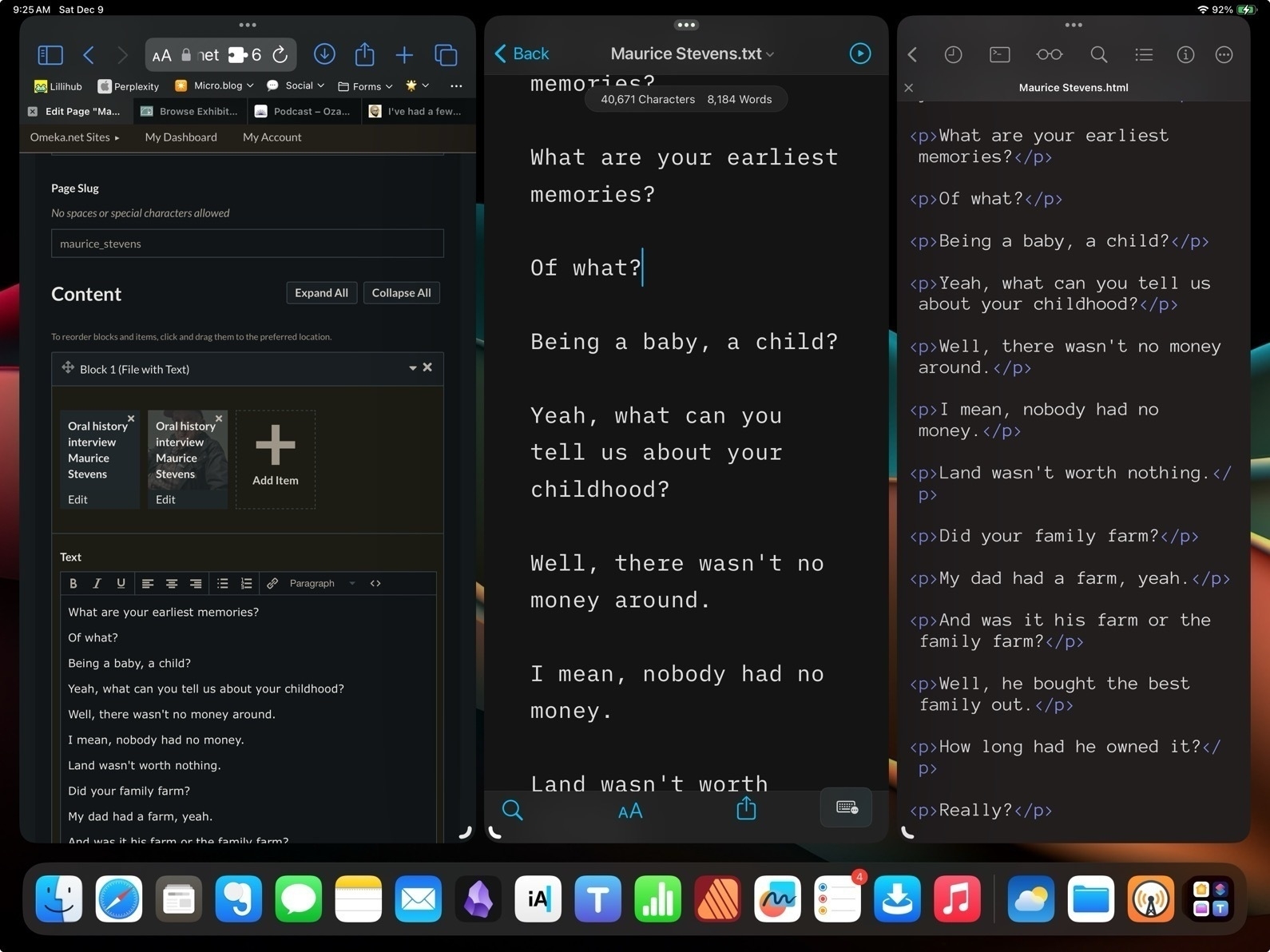Screen dimensions: 1270x952
Task: Open the Safari tab overview icon
Action: coord(446,55)
